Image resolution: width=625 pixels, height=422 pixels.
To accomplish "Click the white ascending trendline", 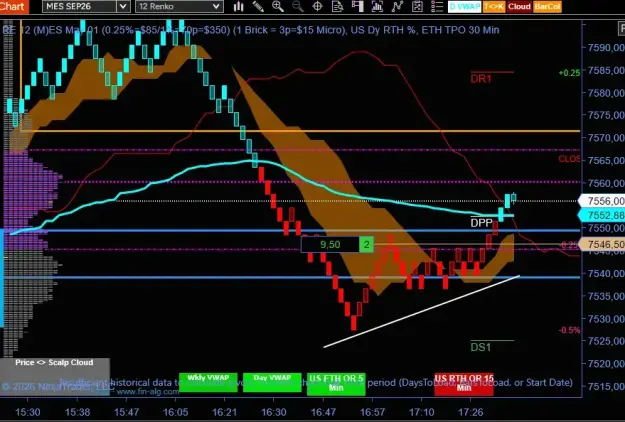I will click(x=422, y=311).
